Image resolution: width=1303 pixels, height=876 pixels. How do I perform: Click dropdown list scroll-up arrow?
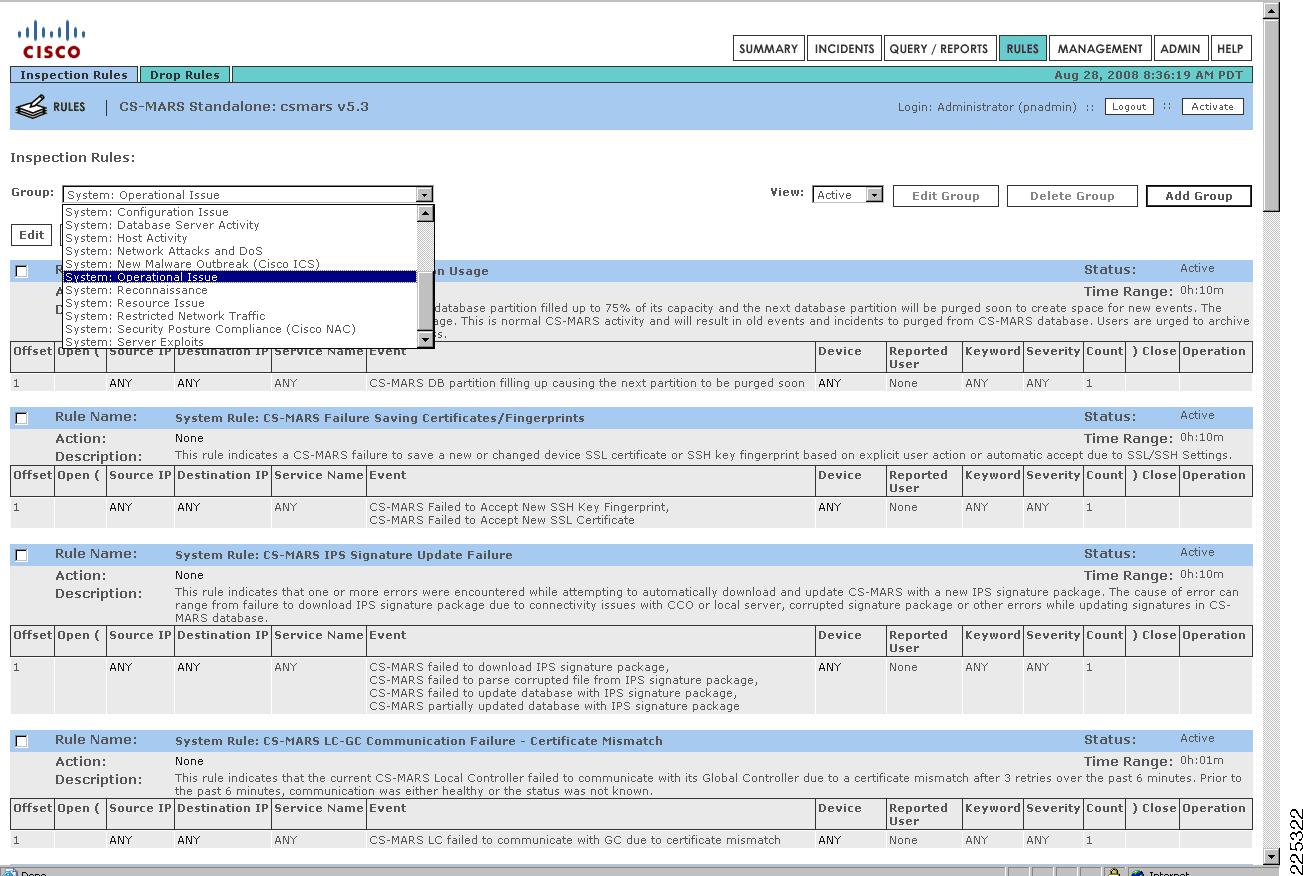[x=425, y=213]
